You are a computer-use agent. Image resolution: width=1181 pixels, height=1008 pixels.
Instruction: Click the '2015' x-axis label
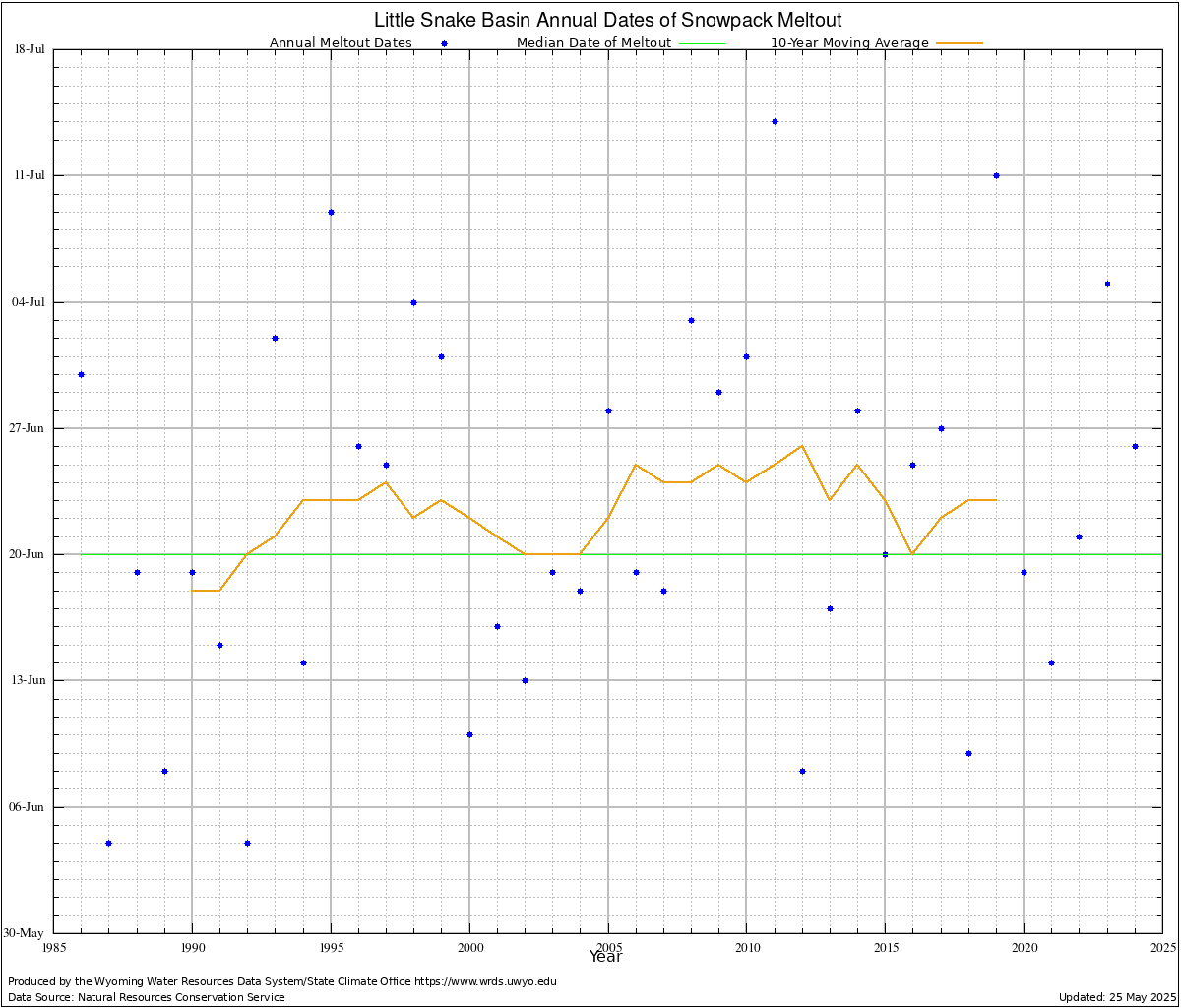click(886, 947)
